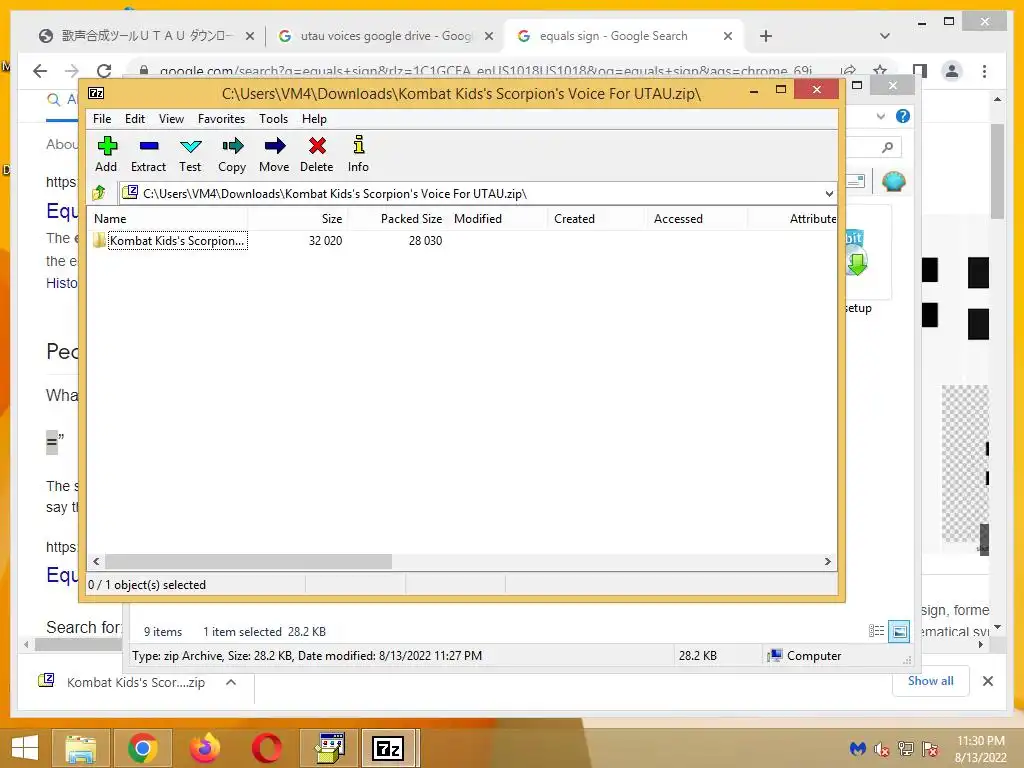
Task: Sort by Accessed column header
Action: [697, 219]
